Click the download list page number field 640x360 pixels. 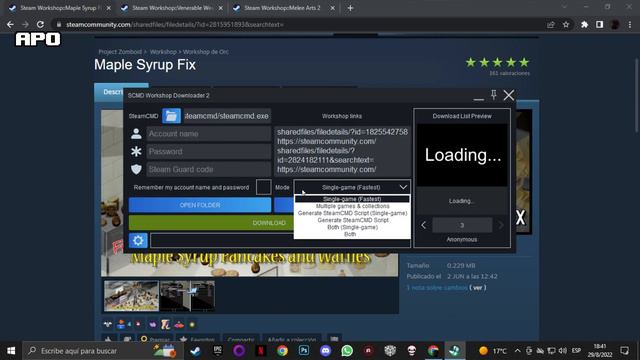pyautogui.click(x=462, y=225)
